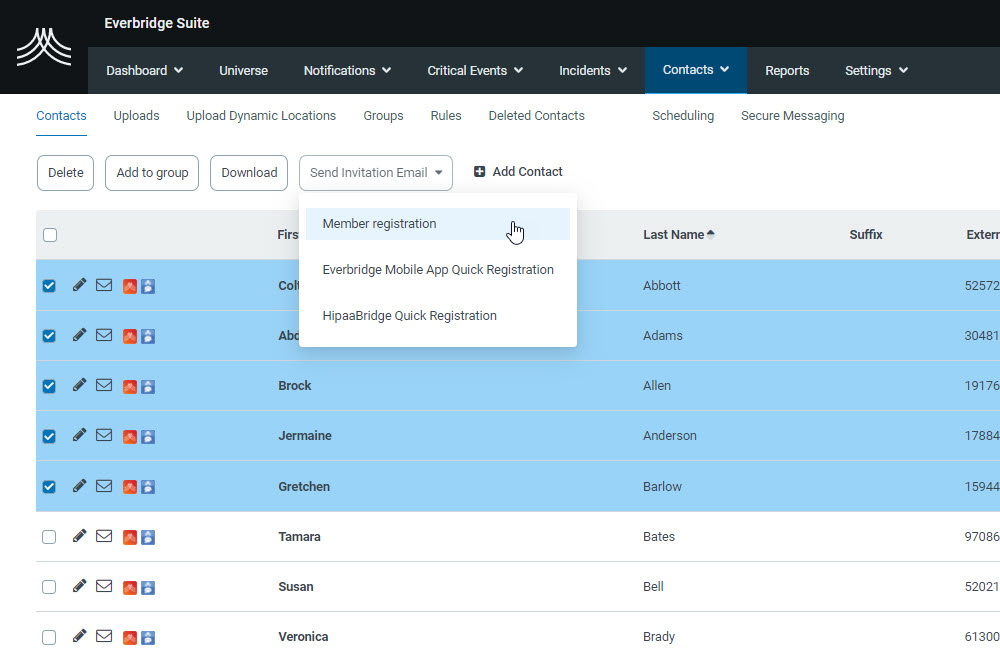The image size is (1000, 653).
Task: Switch to the Rules tab
Action: click(446, 115)
